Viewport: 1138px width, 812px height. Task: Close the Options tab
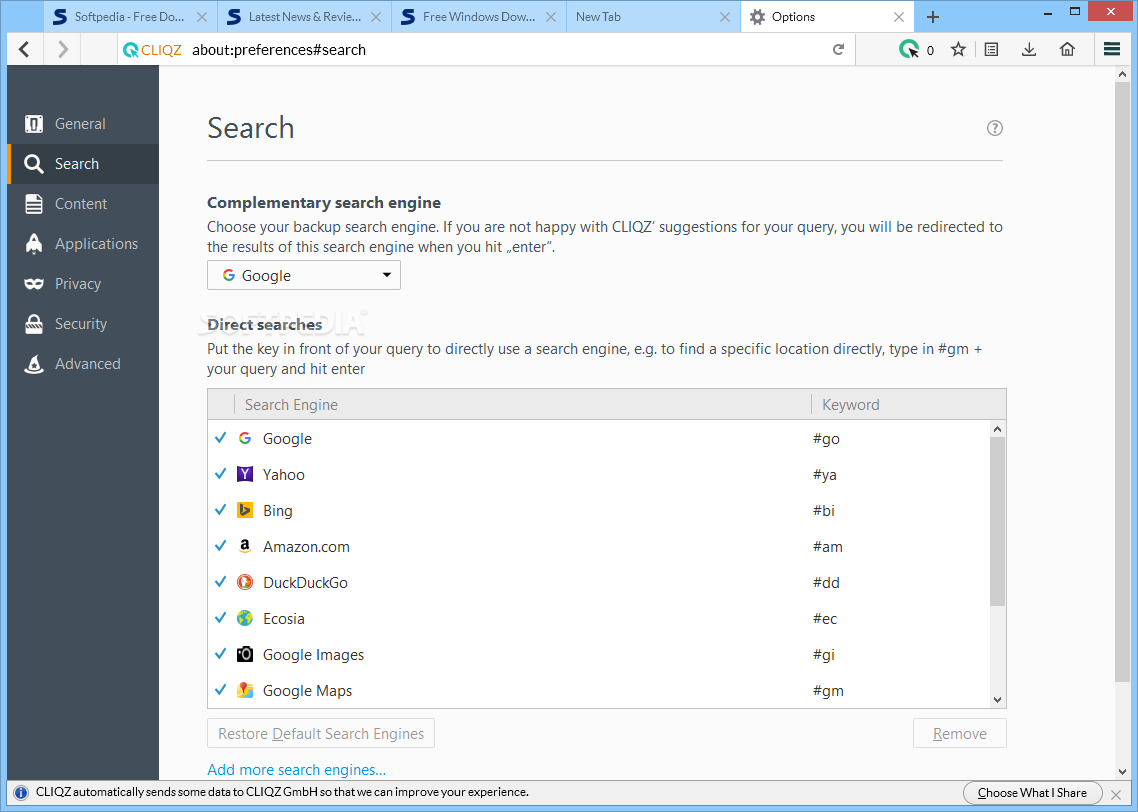click(x=898, y=17)
